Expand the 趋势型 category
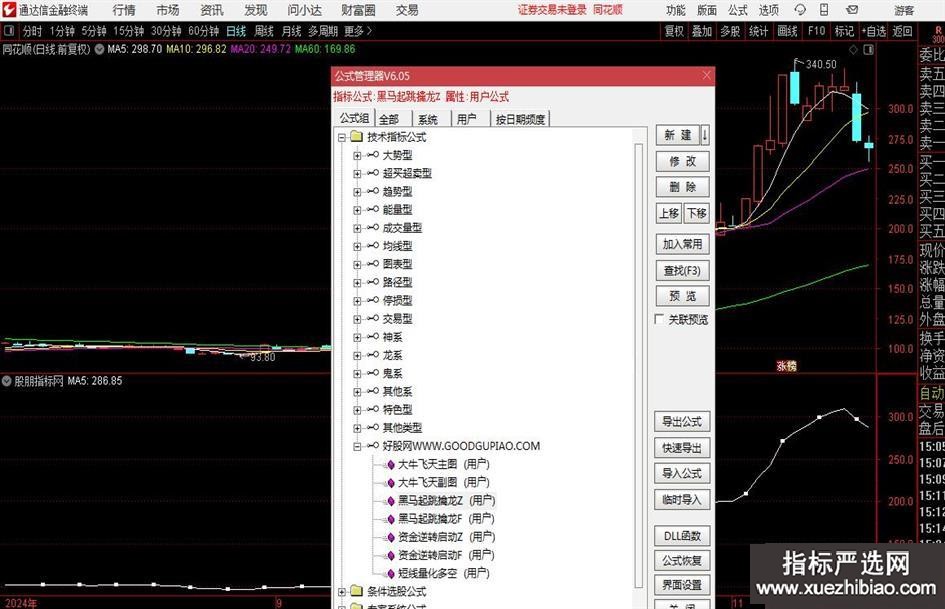 click(357, 192)
